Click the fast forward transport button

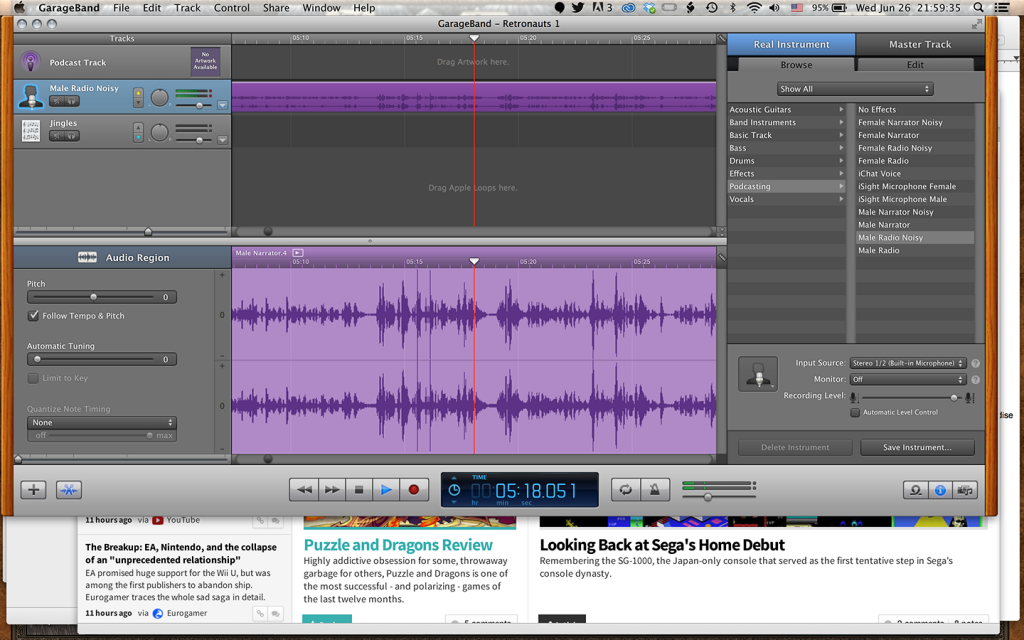[x=332, y=490]
